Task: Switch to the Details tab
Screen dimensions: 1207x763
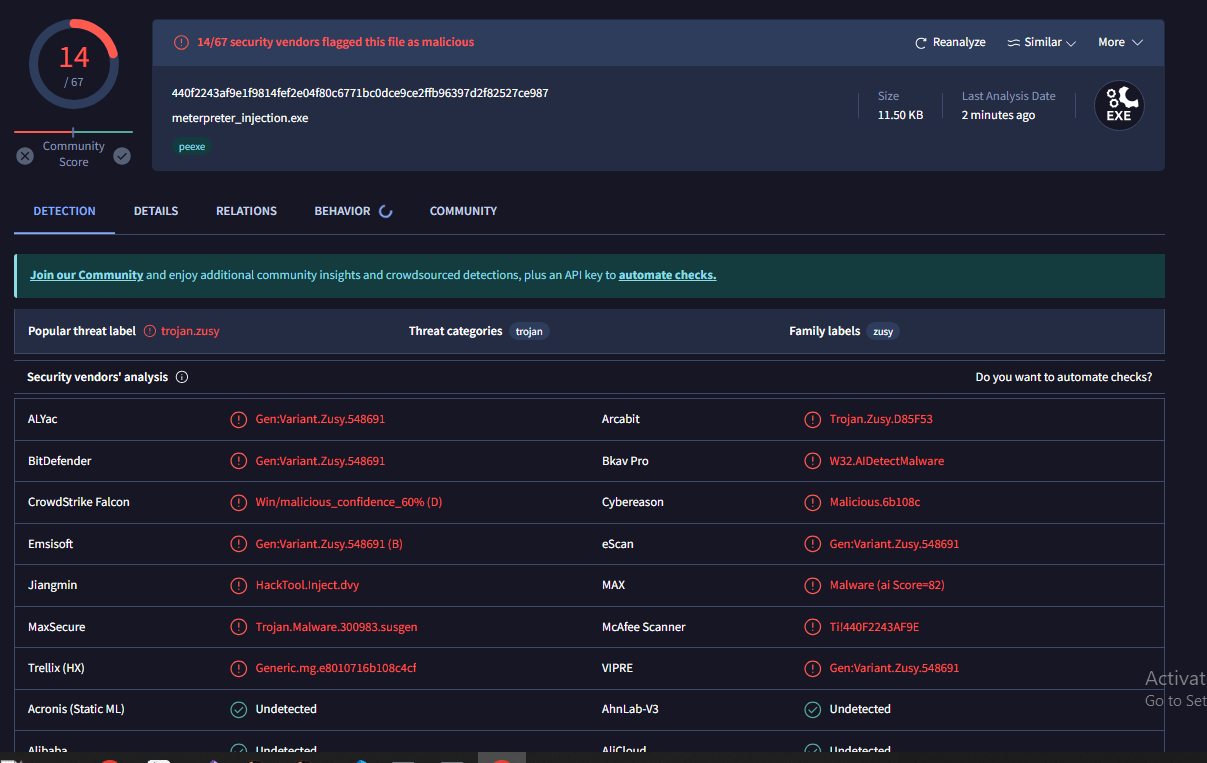Action: pyautogui.click(x=156, y=211)
